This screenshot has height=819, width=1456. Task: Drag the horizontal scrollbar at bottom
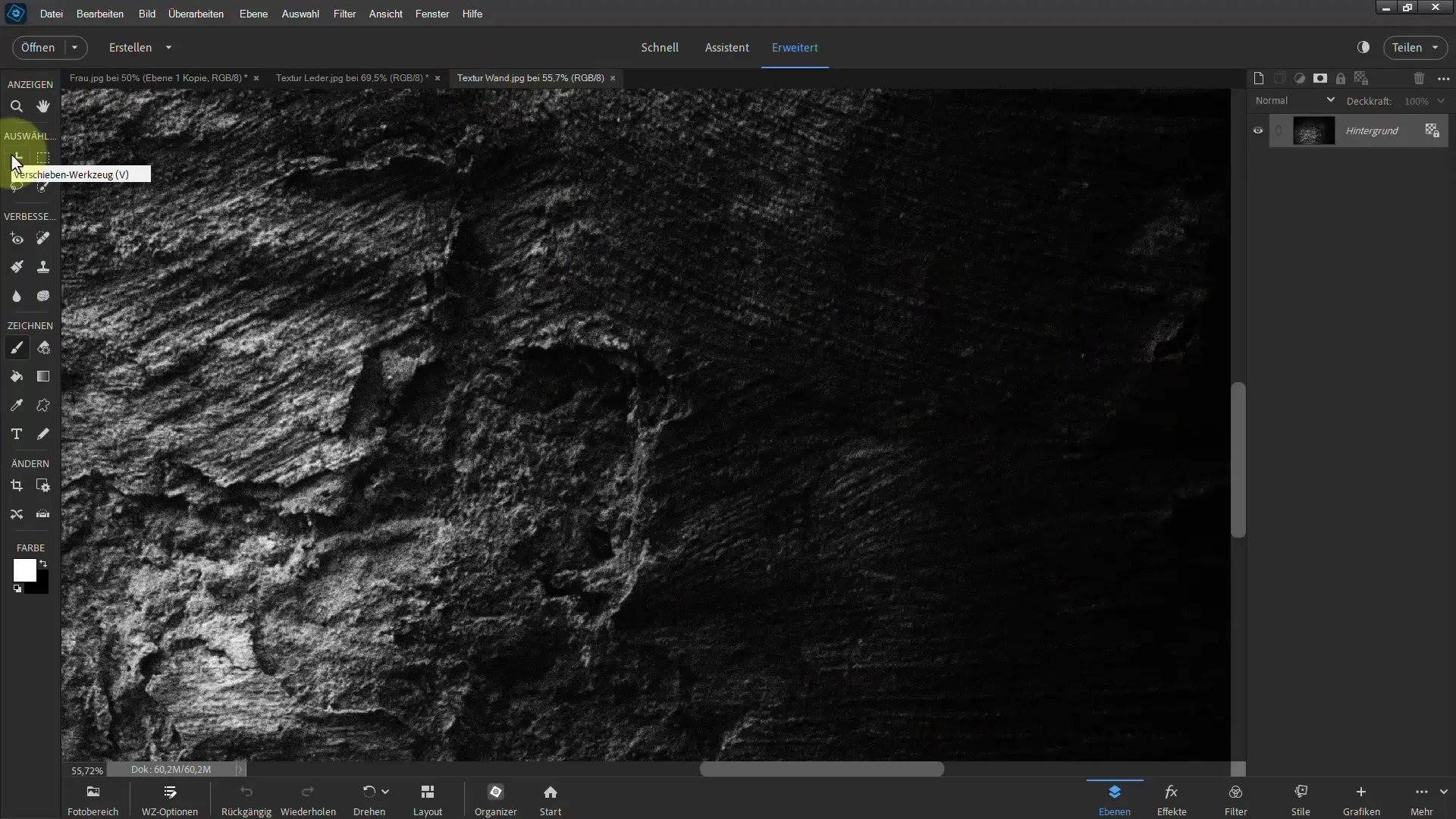click(x=820, y=769)
